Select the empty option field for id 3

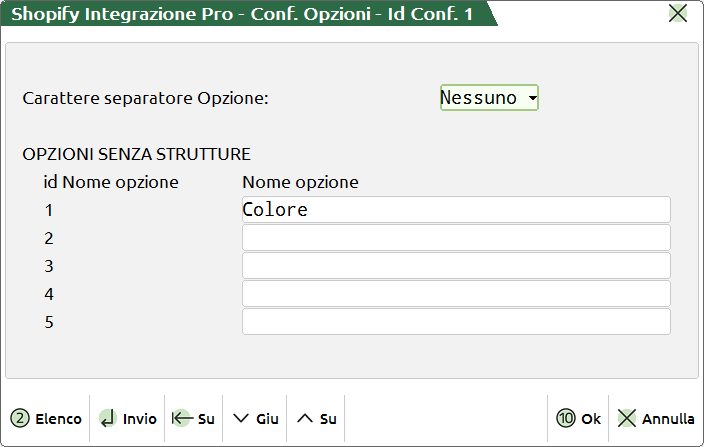coord(456,266)
